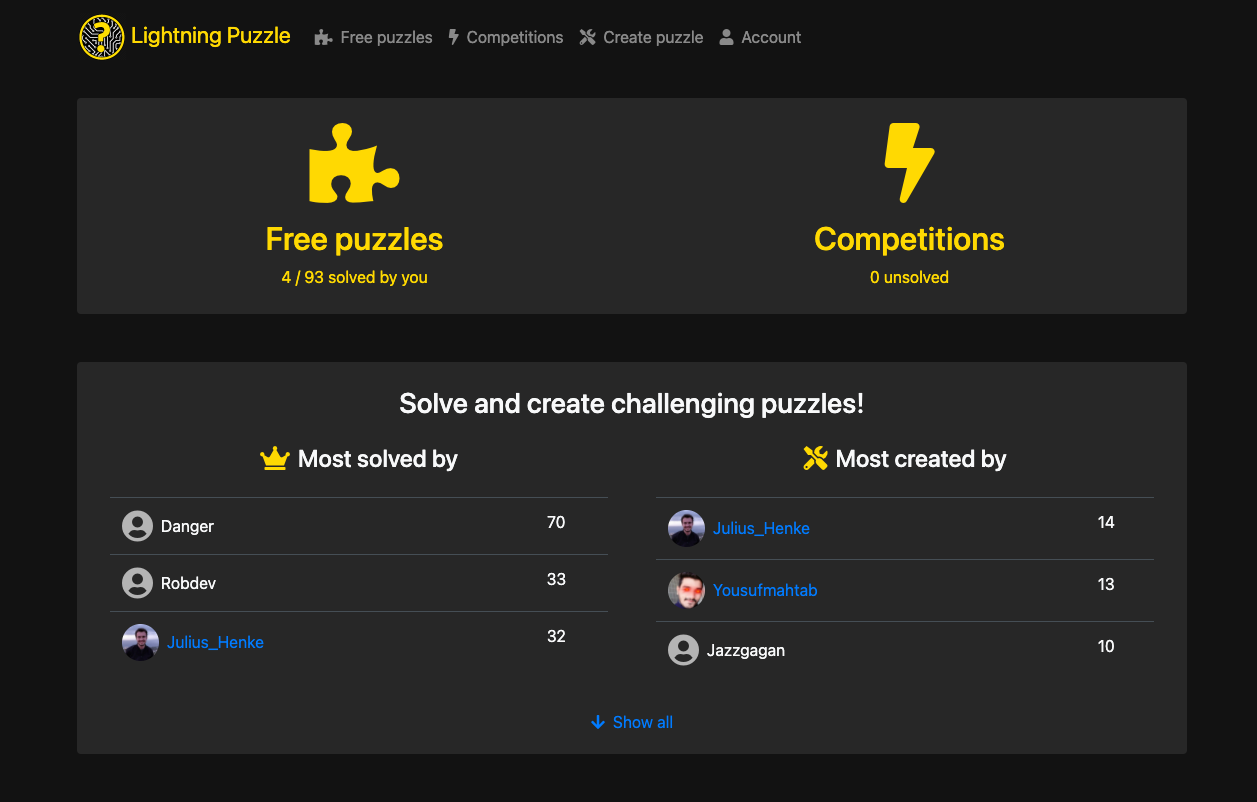
Task: Click Julius_Henke's avatar in Most solved list
Action: point(140,642)
